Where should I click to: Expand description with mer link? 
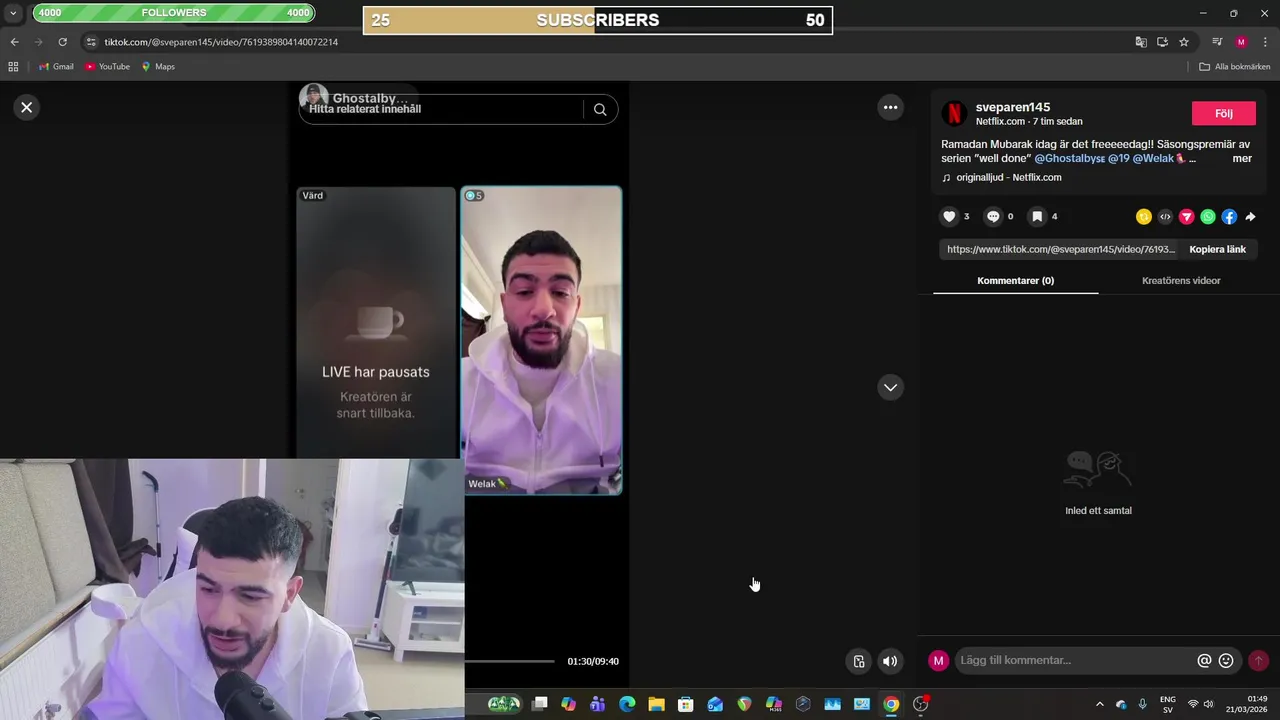[1242, 158]
